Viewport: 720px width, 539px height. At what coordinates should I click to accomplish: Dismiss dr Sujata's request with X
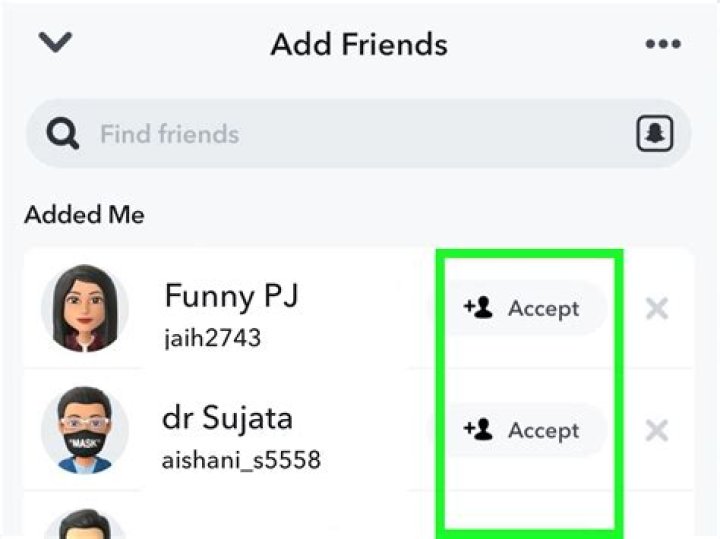tap(657, 431)
